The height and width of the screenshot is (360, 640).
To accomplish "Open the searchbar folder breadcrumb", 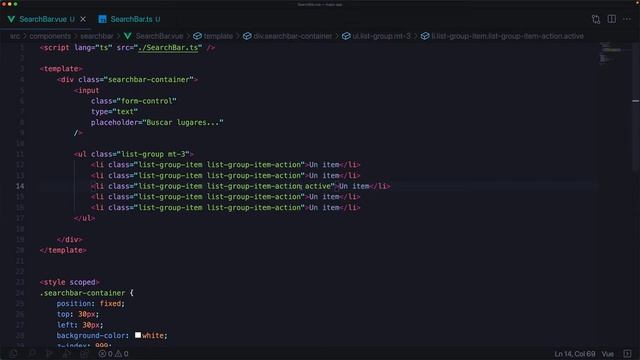I will coord(97,36).
